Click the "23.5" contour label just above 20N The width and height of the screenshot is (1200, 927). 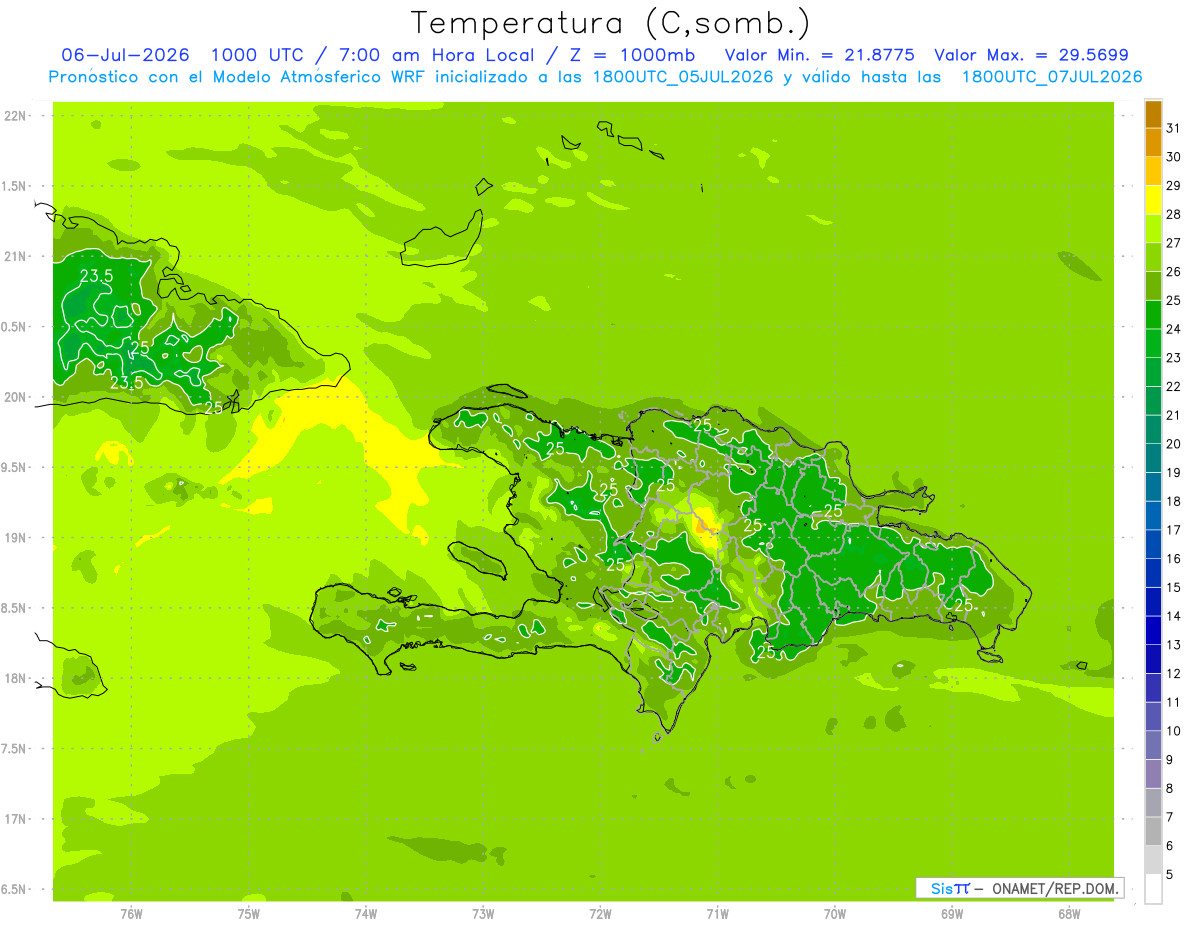pos(126,382)
